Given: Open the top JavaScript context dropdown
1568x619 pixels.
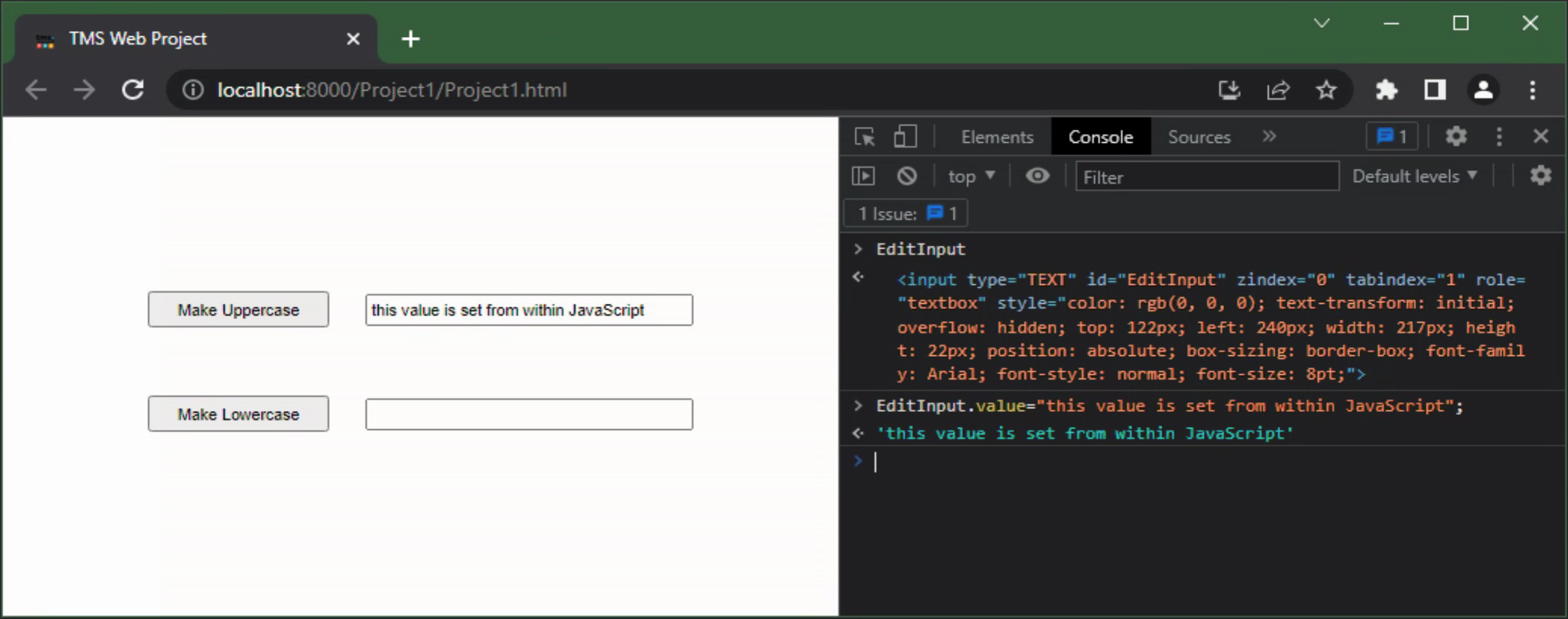Looking at the screenshot, I should (x=972, y=176).
